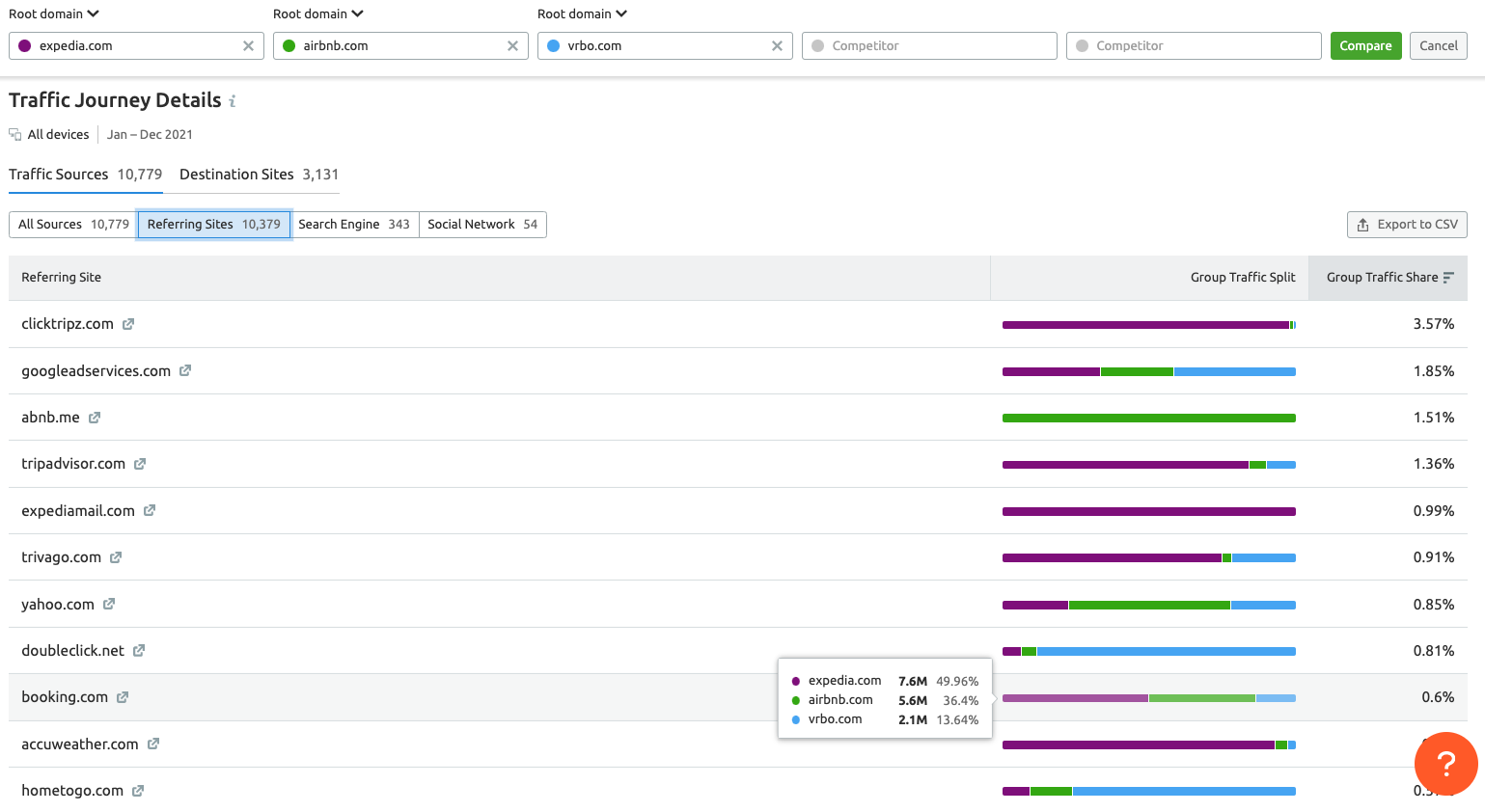The image size is (1485, 812).
Task: Select the Search Engine filter
Action: [x=354, y=224]
